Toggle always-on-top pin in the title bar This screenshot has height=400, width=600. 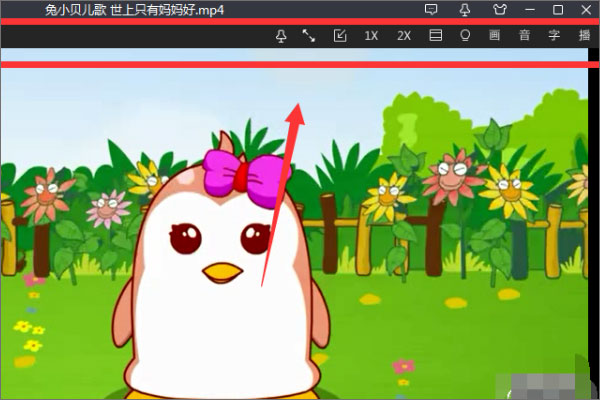(x=465, y=10)
